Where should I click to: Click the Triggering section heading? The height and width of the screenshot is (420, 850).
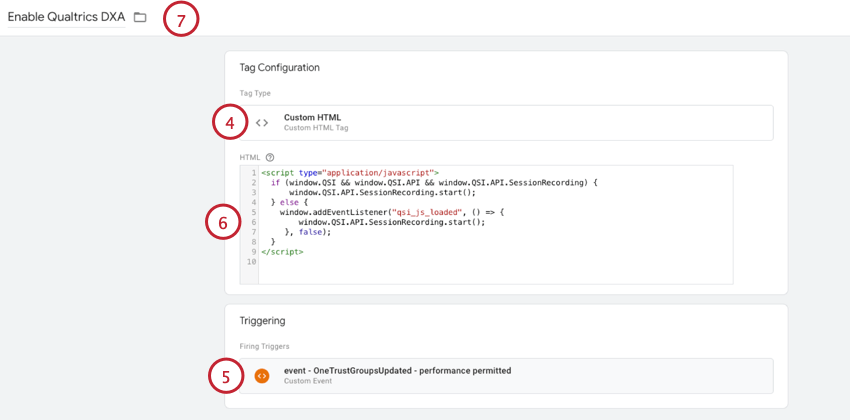tap(262, 321)
